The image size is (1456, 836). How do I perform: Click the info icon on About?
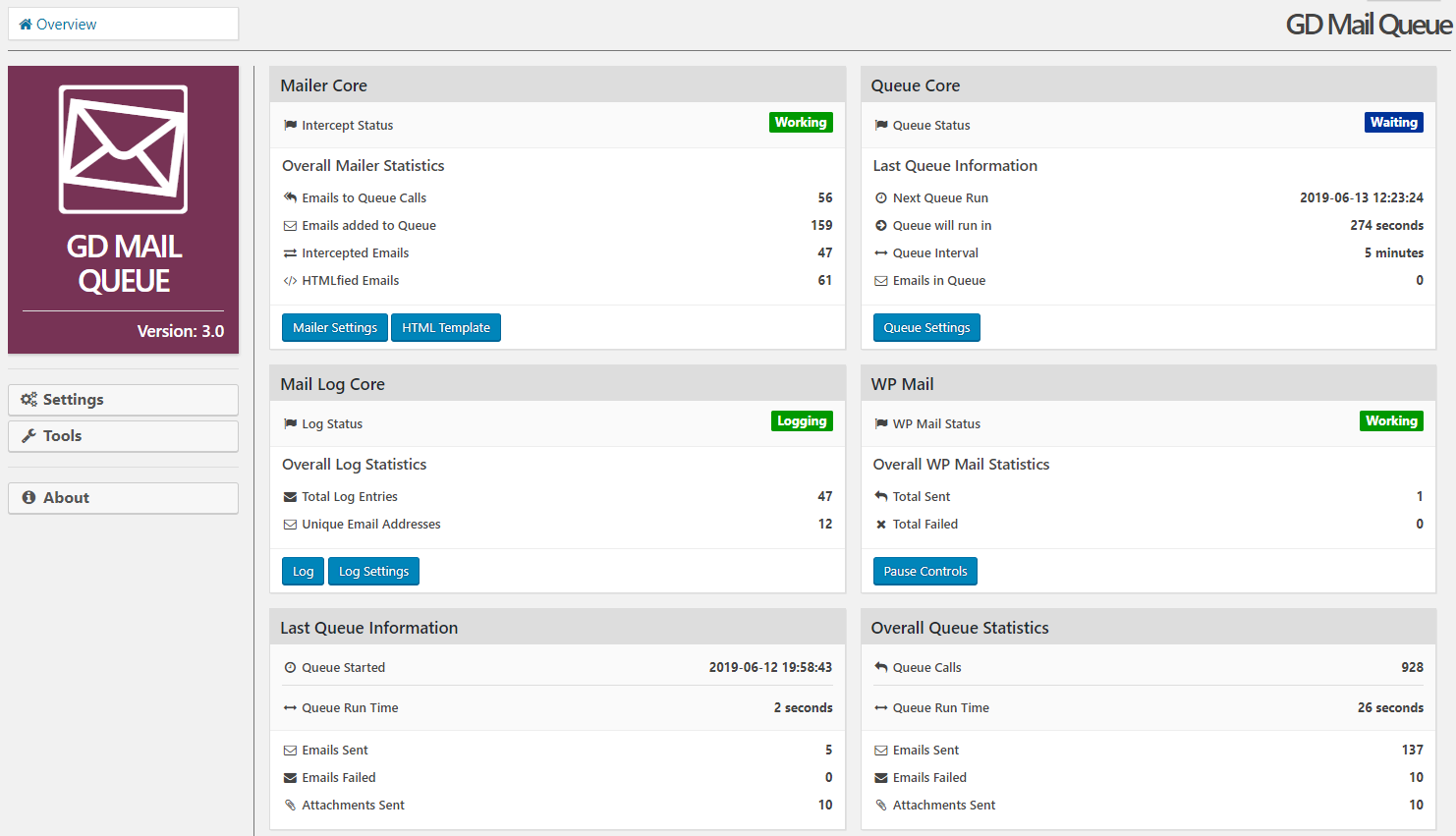click(x=29, y=498)
